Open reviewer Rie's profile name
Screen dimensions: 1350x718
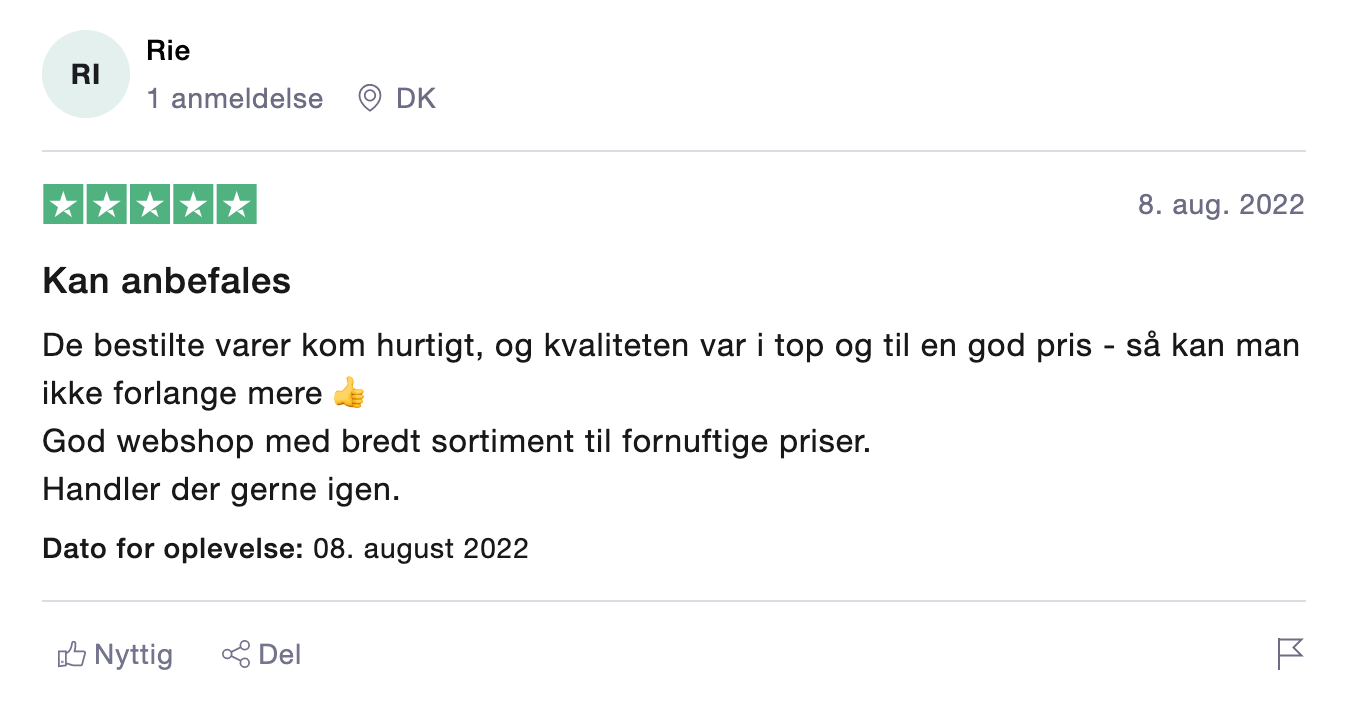(x=168, y=51)
